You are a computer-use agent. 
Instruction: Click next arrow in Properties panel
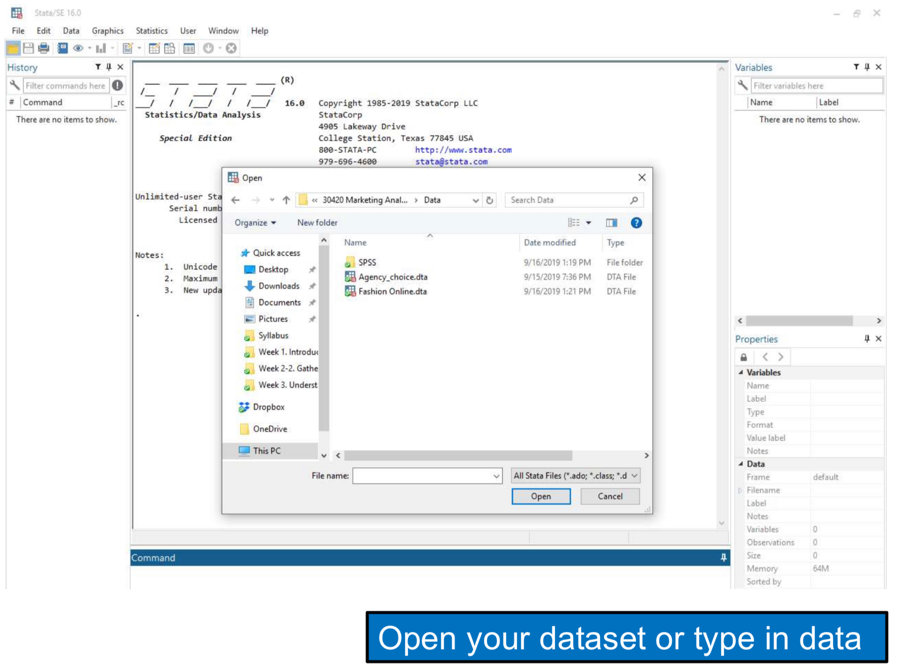[781, 357]
